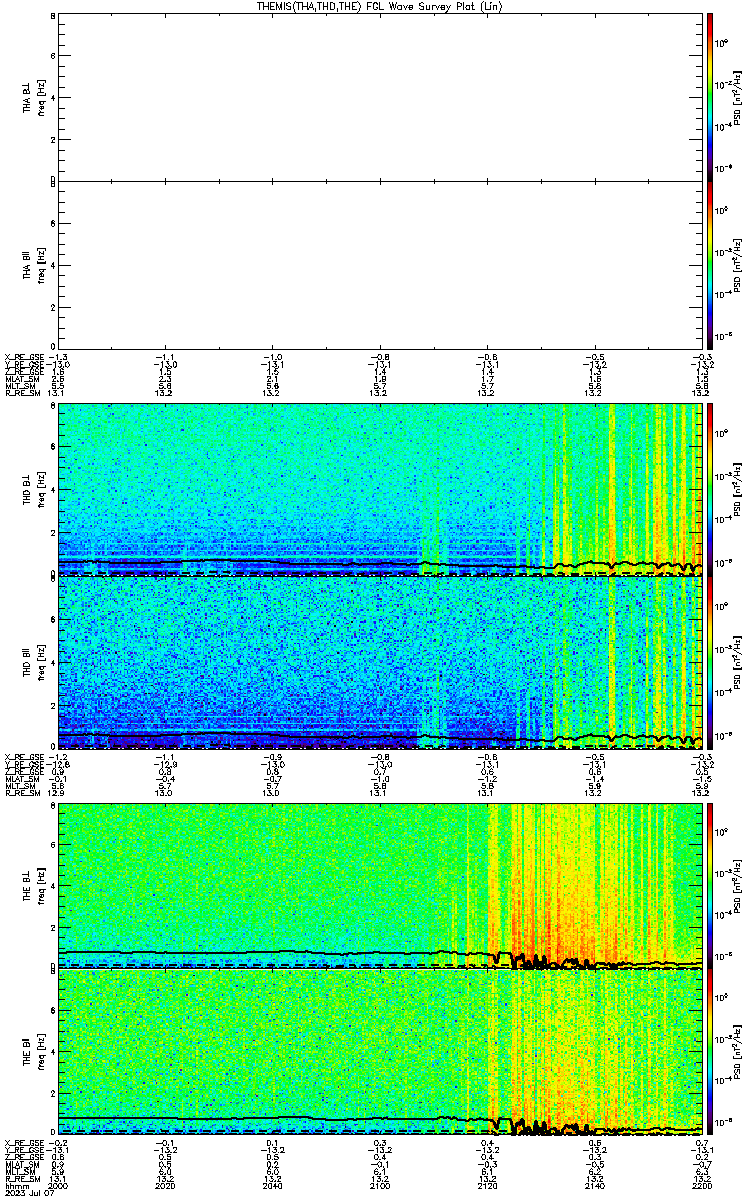Click inside the THD BL spectrogram panel
The height and width of the screenshot is (1200, 750).
coord(381,489)
